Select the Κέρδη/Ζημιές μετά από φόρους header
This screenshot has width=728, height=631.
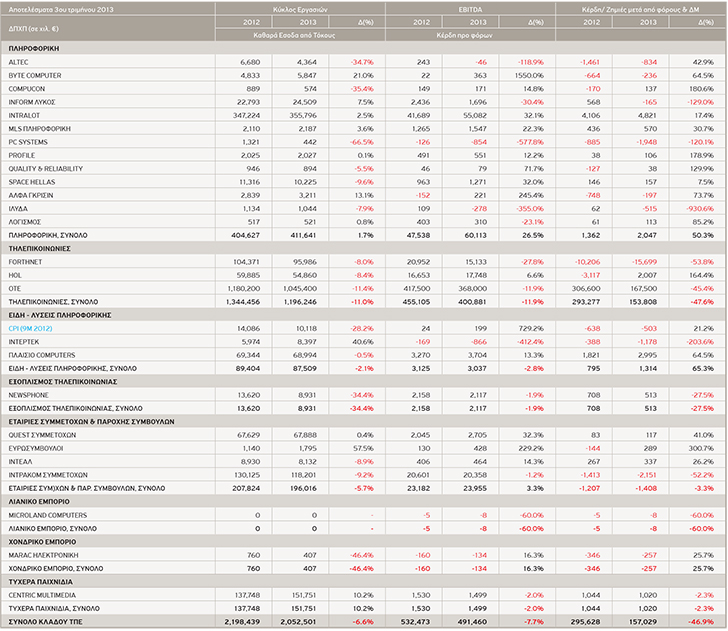pos(640,9)
